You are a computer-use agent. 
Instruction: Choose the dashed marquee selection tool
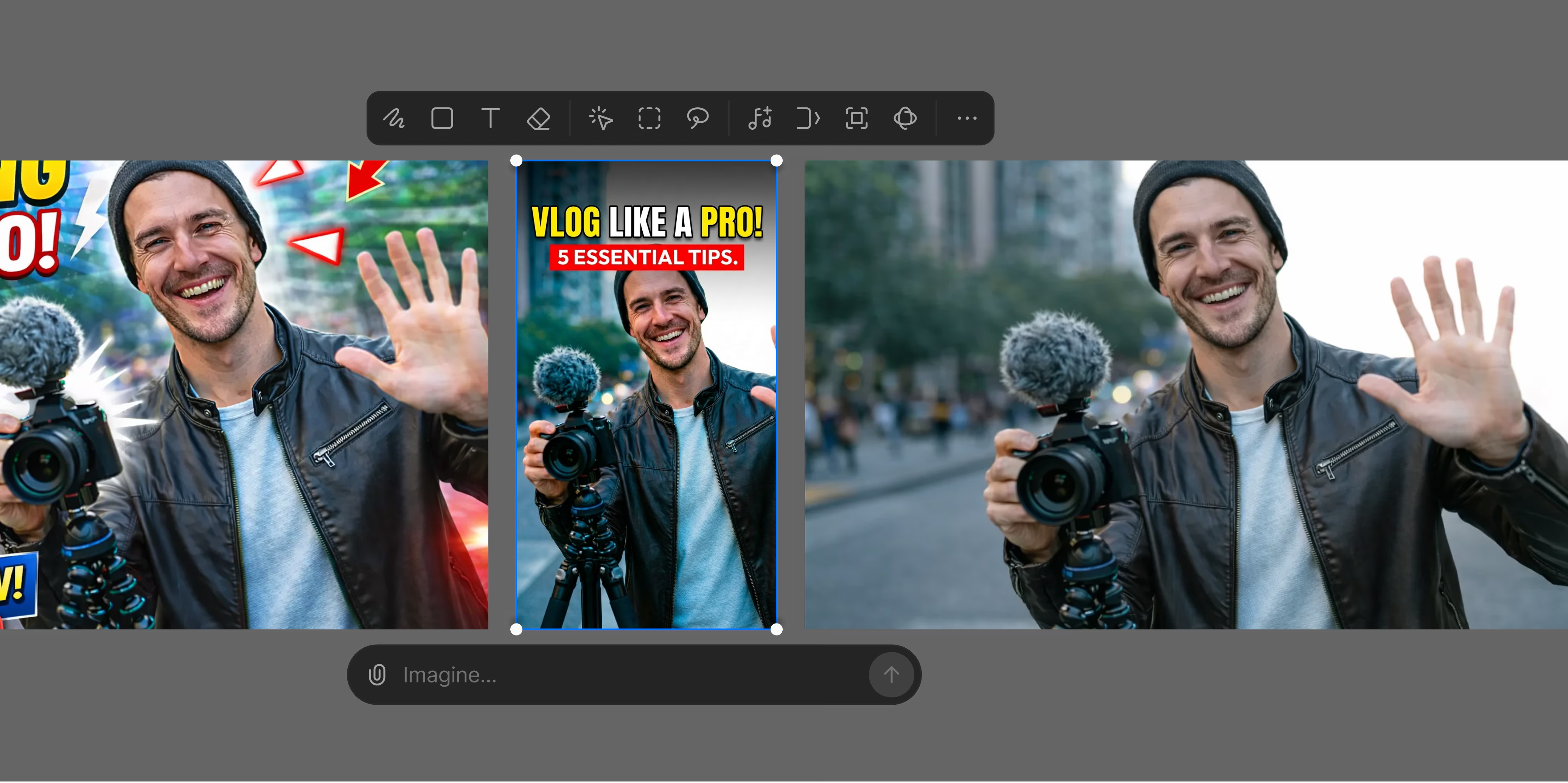point(650,118)
